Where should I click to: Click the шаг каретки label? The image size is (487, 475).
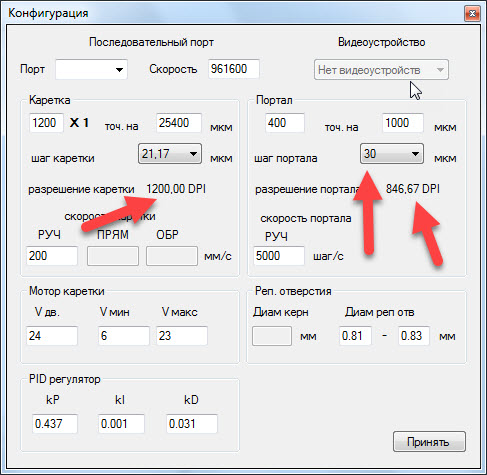[63, 158]
